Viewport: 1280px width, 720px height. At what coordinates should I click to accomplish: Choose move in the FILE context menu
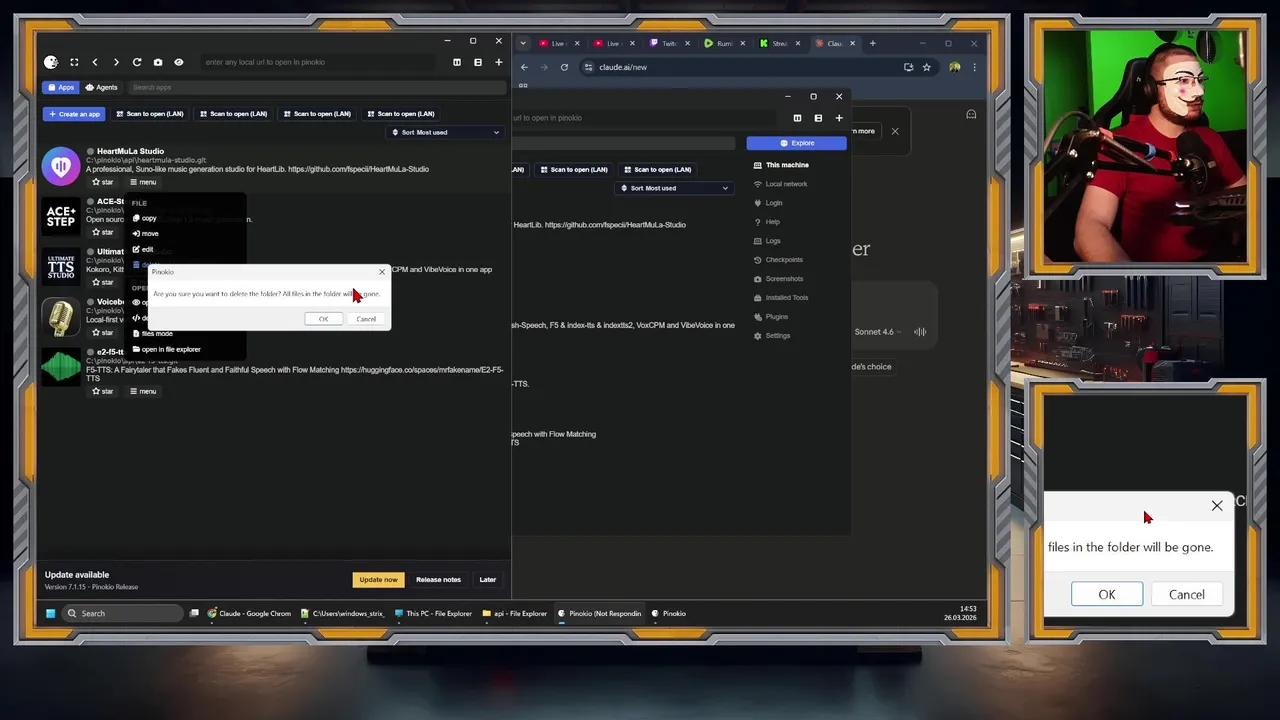click(x=146, y=233)
